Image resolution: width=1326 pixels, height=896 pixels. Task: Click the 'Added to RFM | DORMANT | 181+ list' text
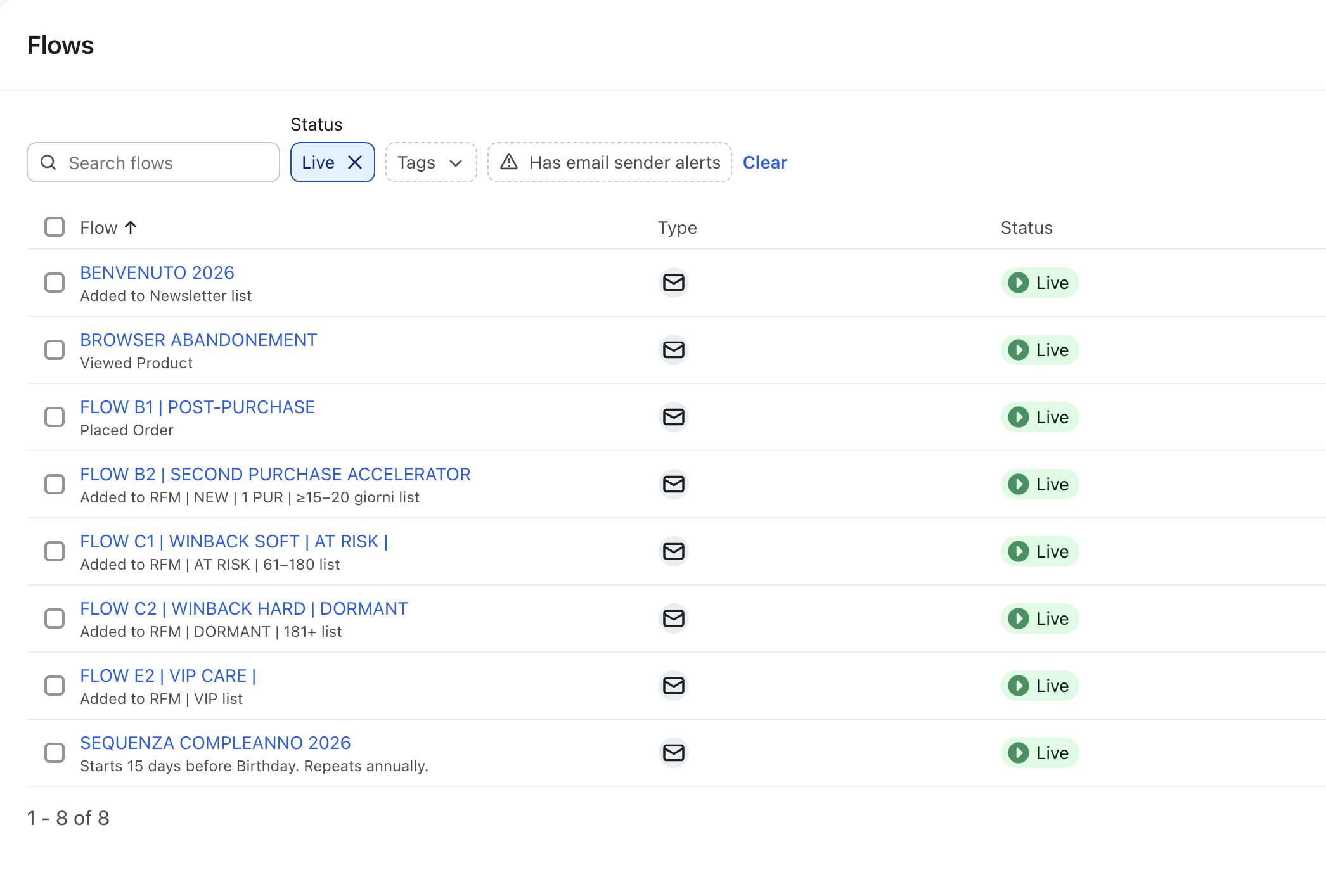pyautogui.click(x=211, y=632)
